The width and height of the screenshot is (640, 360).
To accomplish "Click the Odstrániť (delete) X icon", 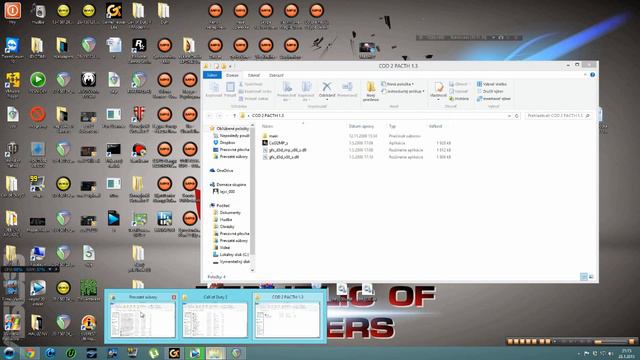I will click(327, 87).
